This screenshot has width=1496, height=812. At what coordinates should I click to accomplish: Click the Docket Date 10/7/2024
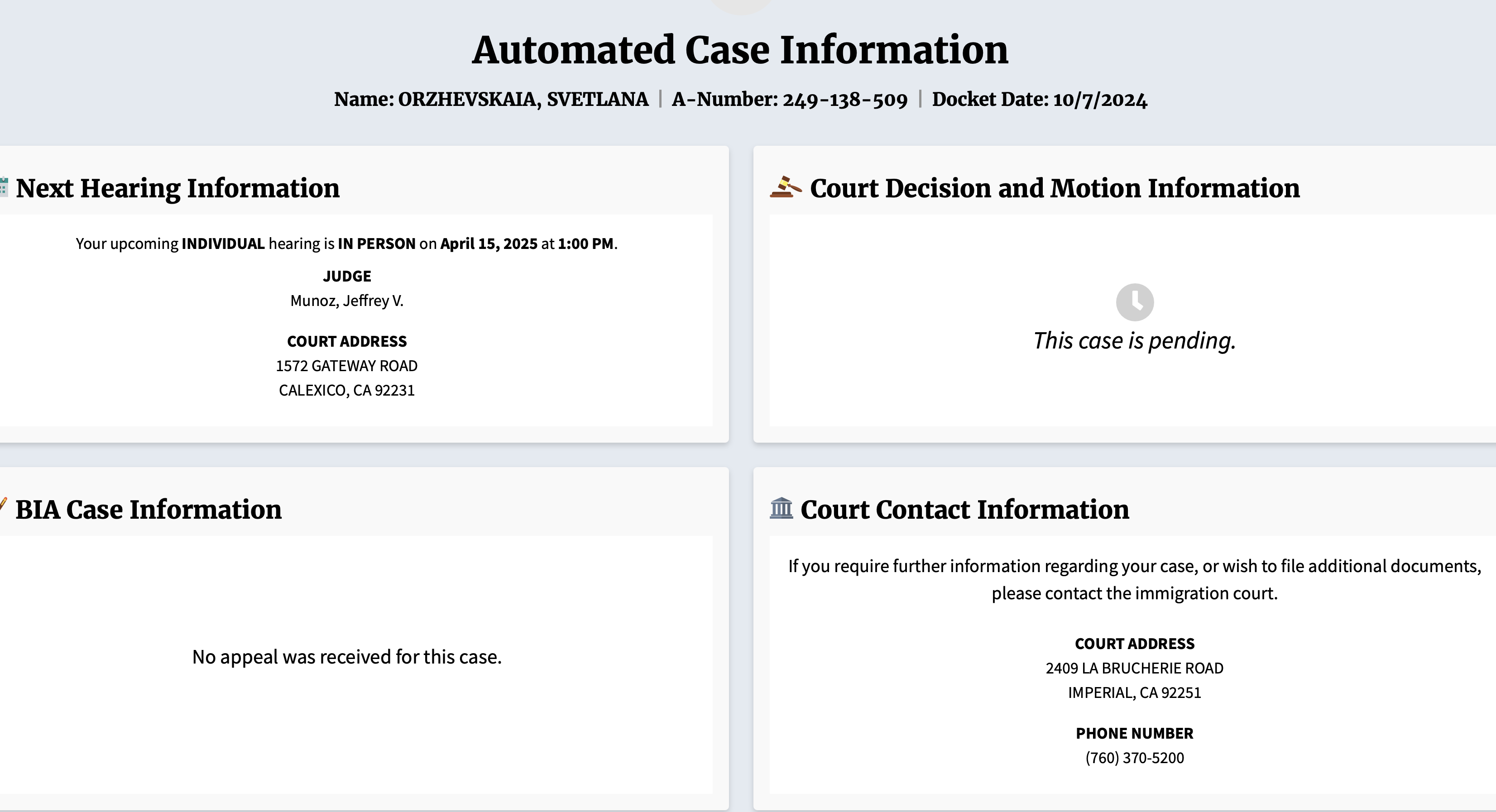pos(1040,99)
